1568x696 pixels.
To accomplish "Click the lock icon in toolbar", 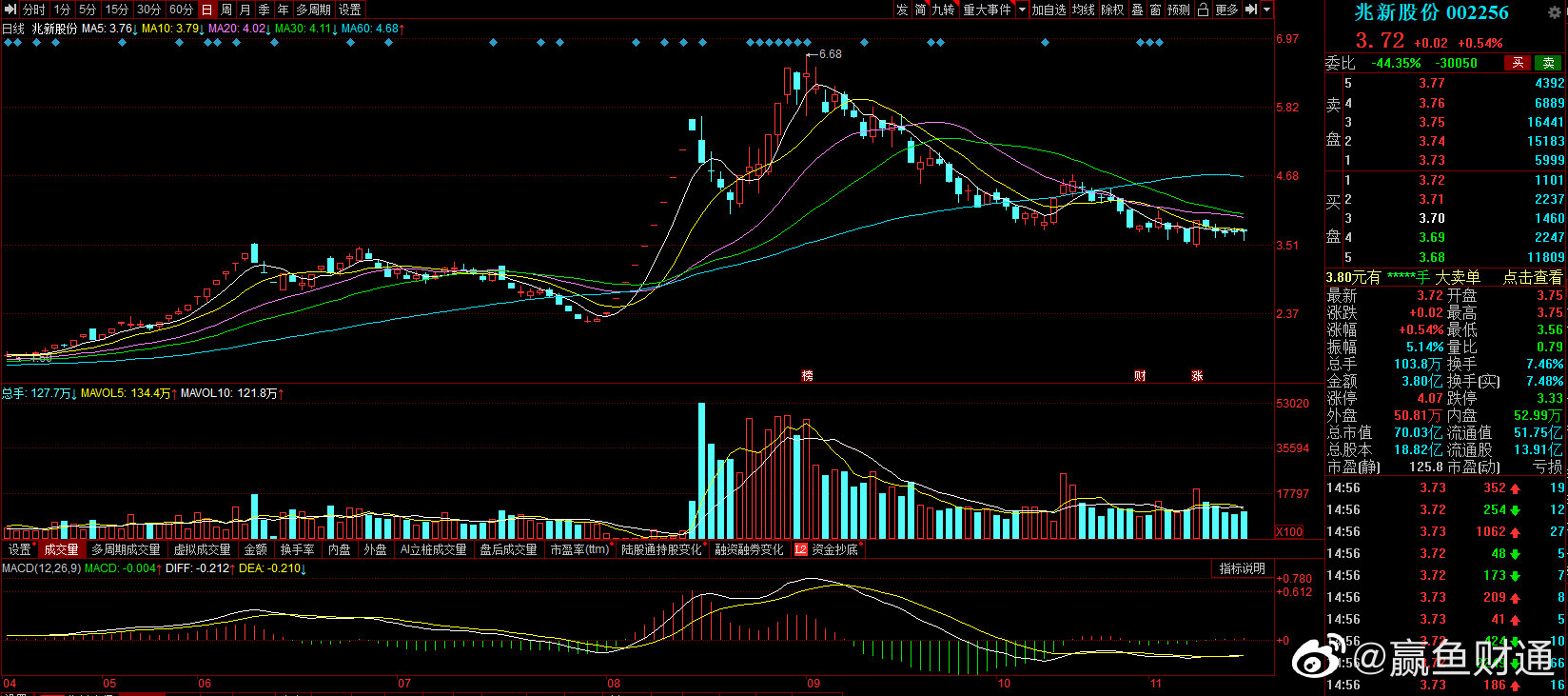I will (1203, 10).
